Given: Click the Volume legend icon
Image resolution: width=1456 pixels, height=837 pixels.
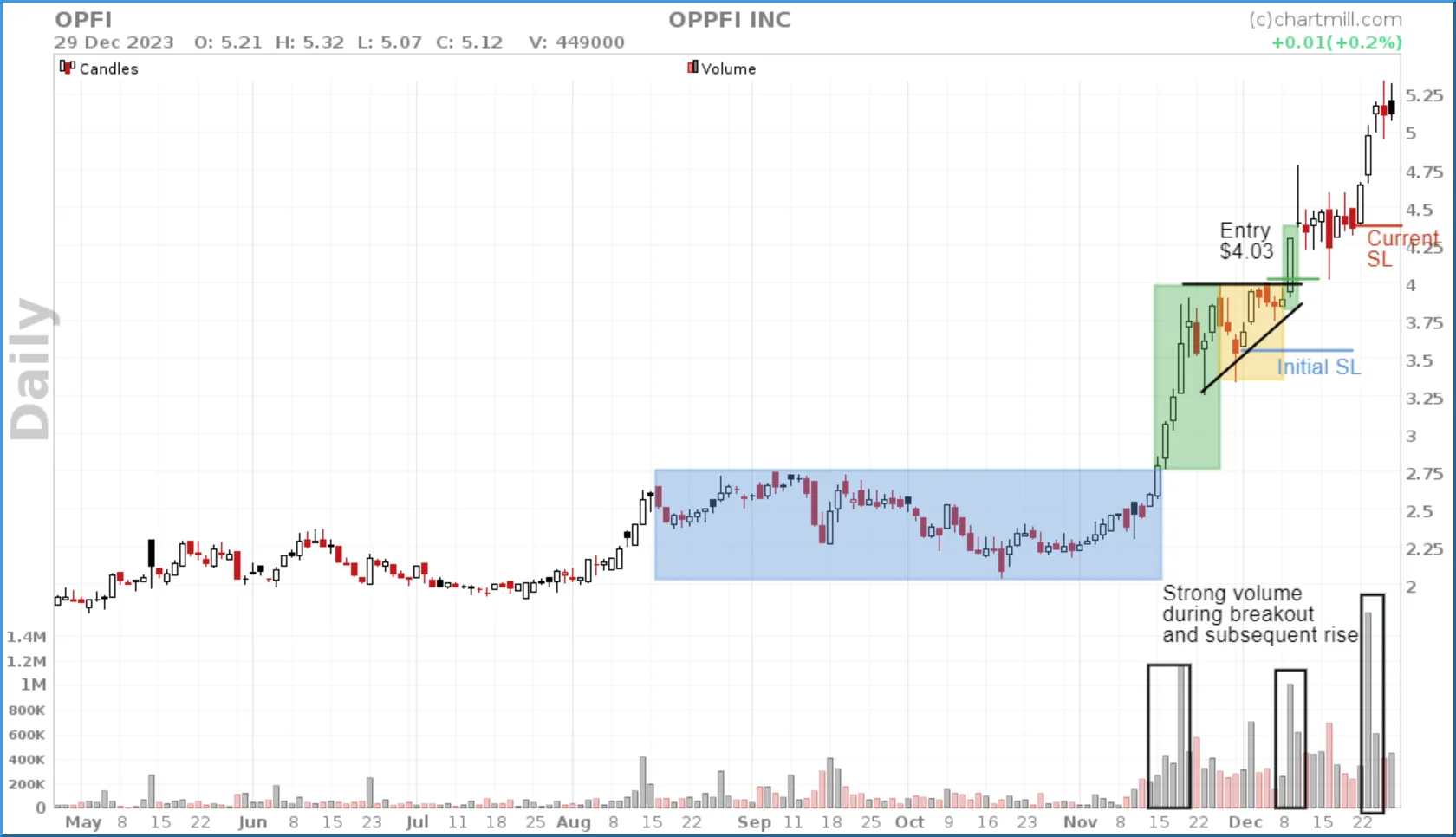Looking at the screenshot, I should [x=692, y=67].
